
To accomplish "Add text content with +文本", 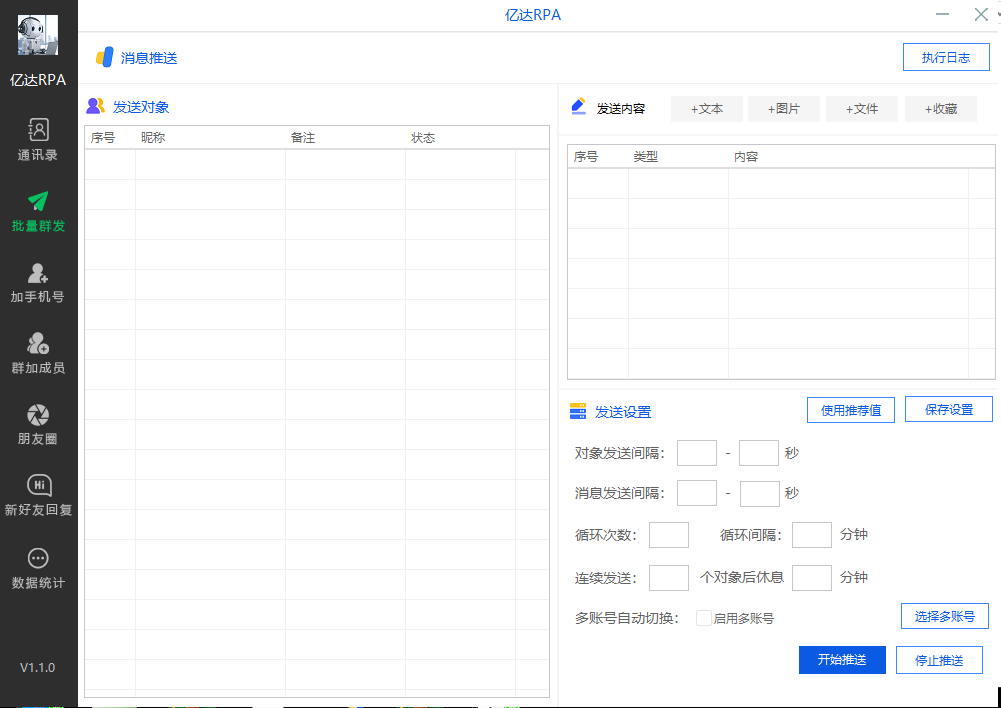I will click(707, 109).
